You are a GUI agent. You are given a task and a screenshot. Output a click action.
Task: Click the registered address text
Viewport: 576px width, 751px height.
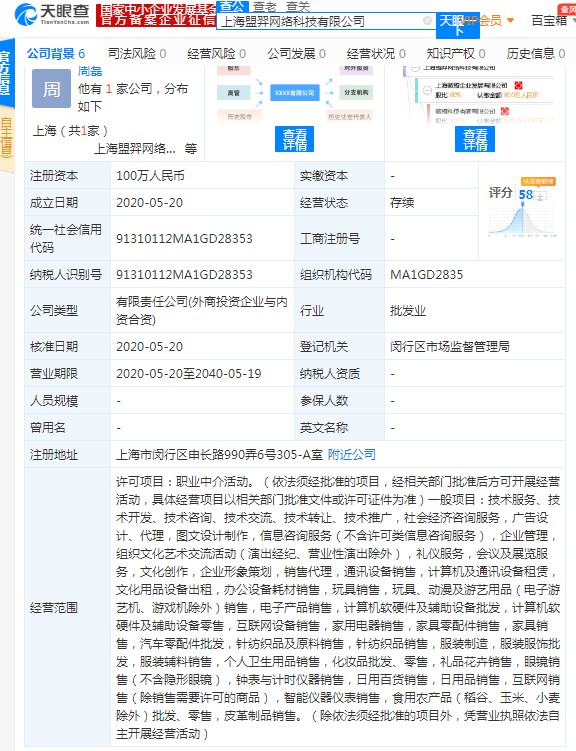coord(219,455)
